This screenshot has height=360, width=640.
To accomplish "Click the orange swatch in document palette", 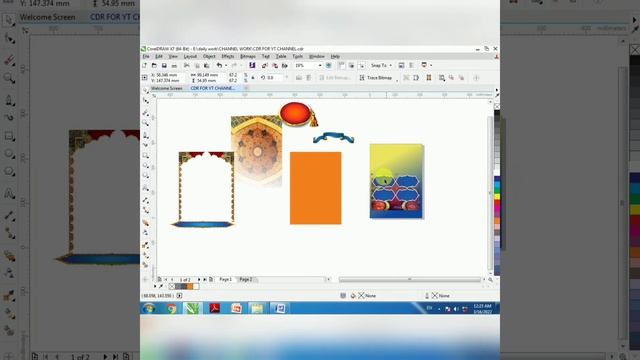I will click(x=190, y=287).
